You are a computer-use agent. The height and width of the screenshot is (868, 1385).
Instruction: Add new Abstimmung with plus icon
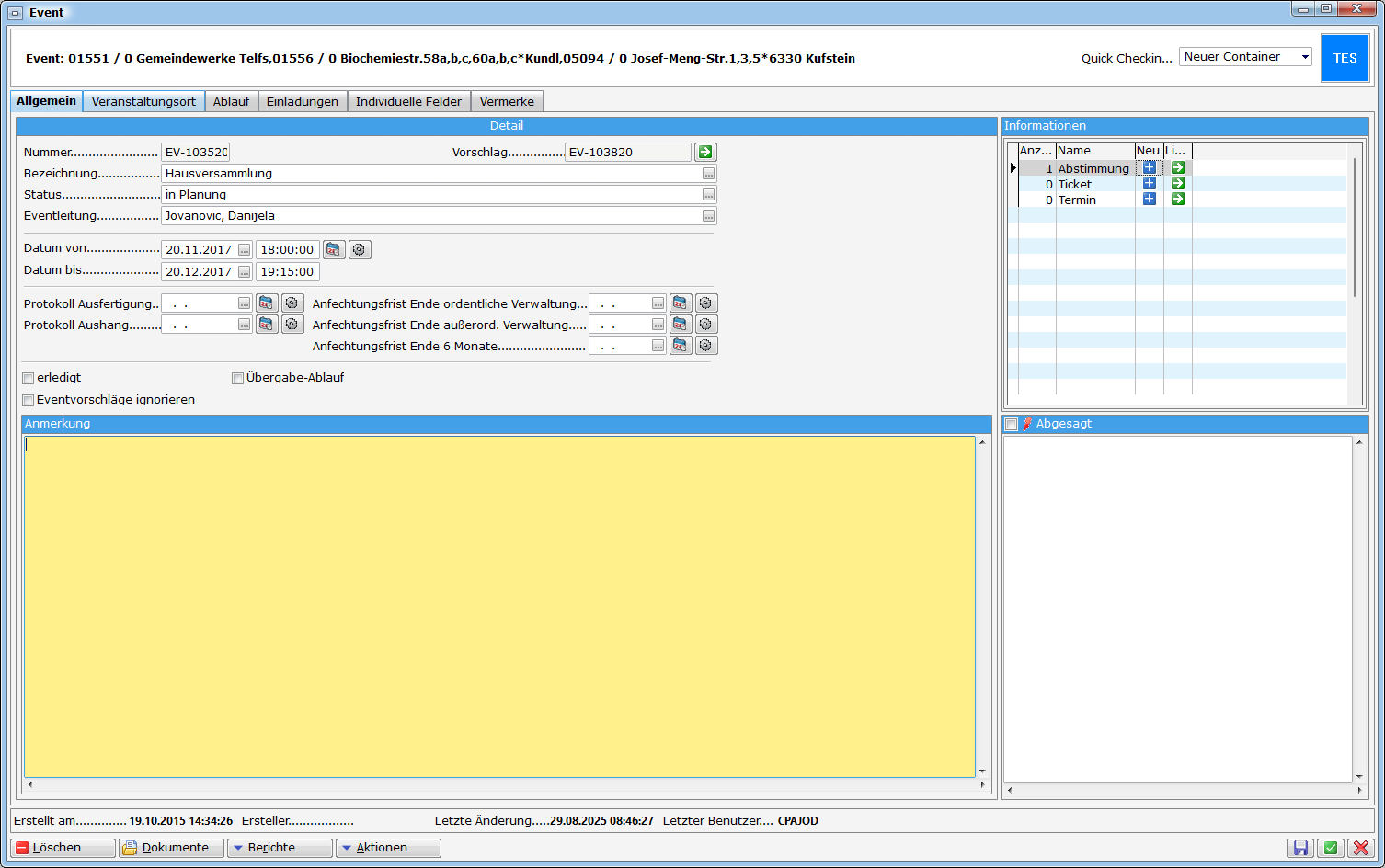pos(1149,168)
